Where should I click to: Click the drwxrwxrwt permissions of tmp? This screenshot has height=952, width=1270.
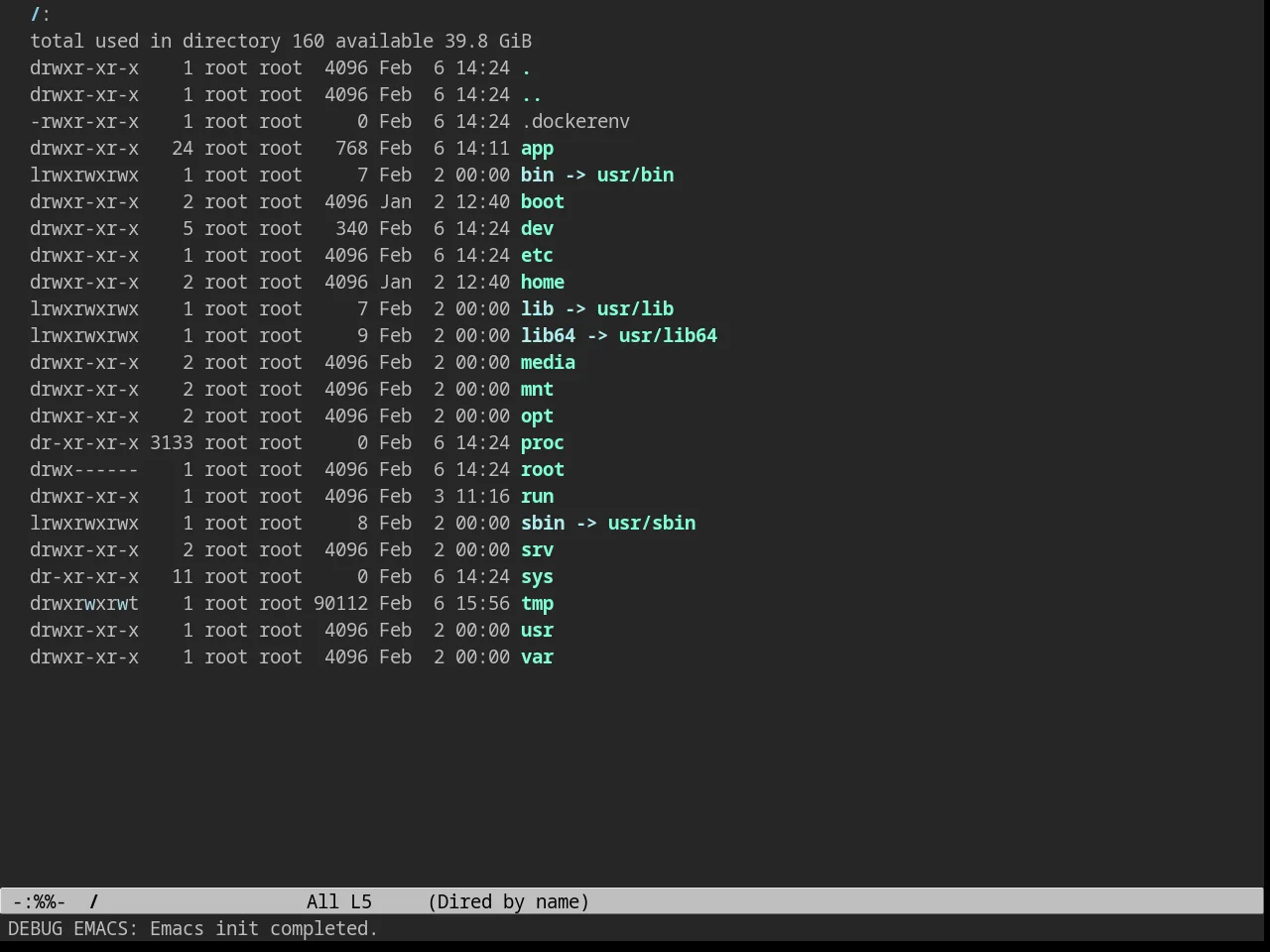point(84,604)
